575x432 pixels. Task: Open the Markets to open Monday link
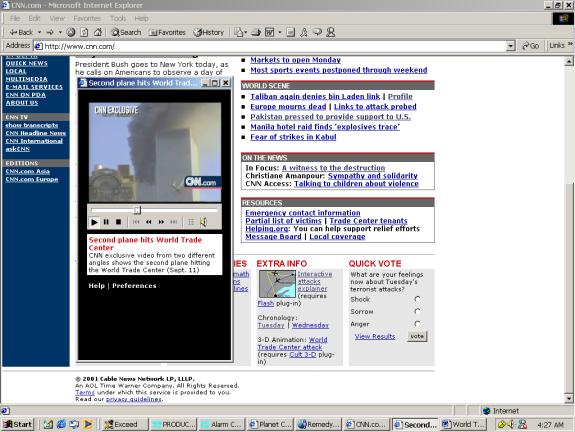coord(295,60)
